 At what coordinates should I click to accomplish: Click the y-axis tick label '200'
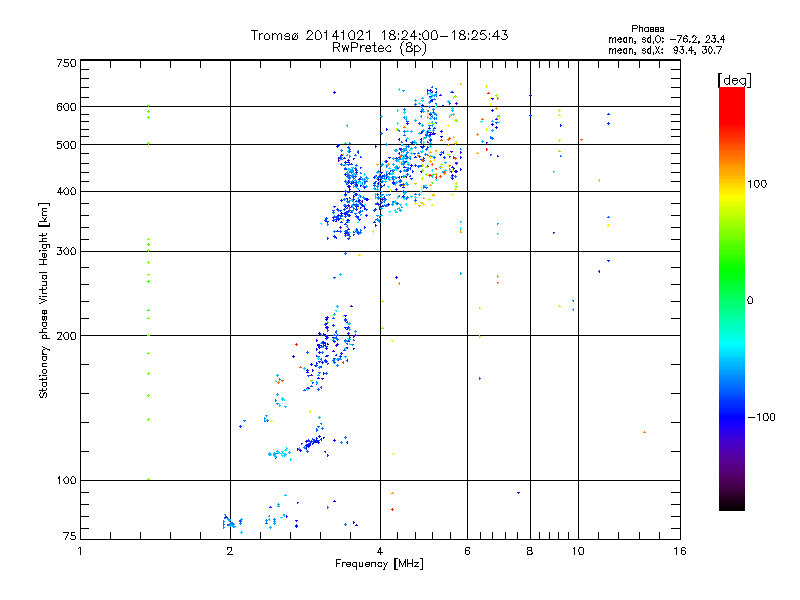pyautogui.click(x=67, y=336)
